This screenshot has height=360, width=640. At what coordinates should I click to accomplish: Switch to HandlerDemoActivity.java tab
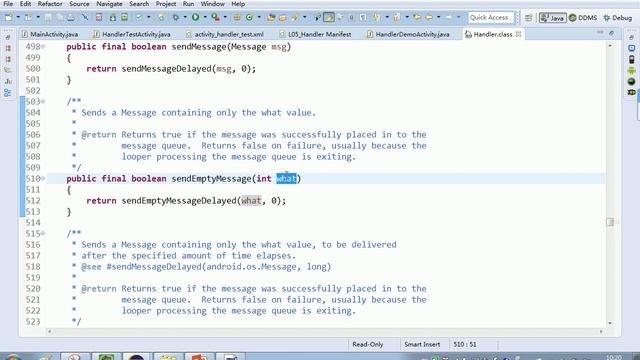tap(408, 34)
